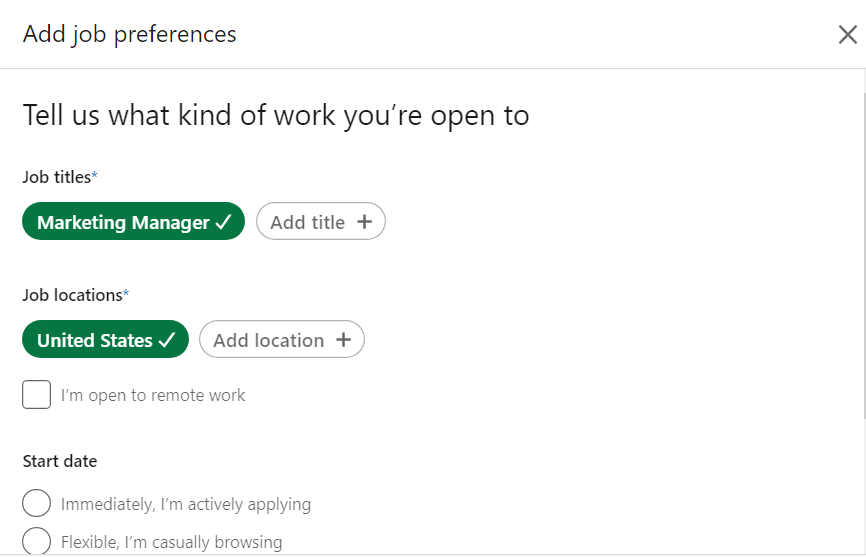
Task: Click the Flexible, I'm casually browsing label text
Action: click(x=171, y=542)
